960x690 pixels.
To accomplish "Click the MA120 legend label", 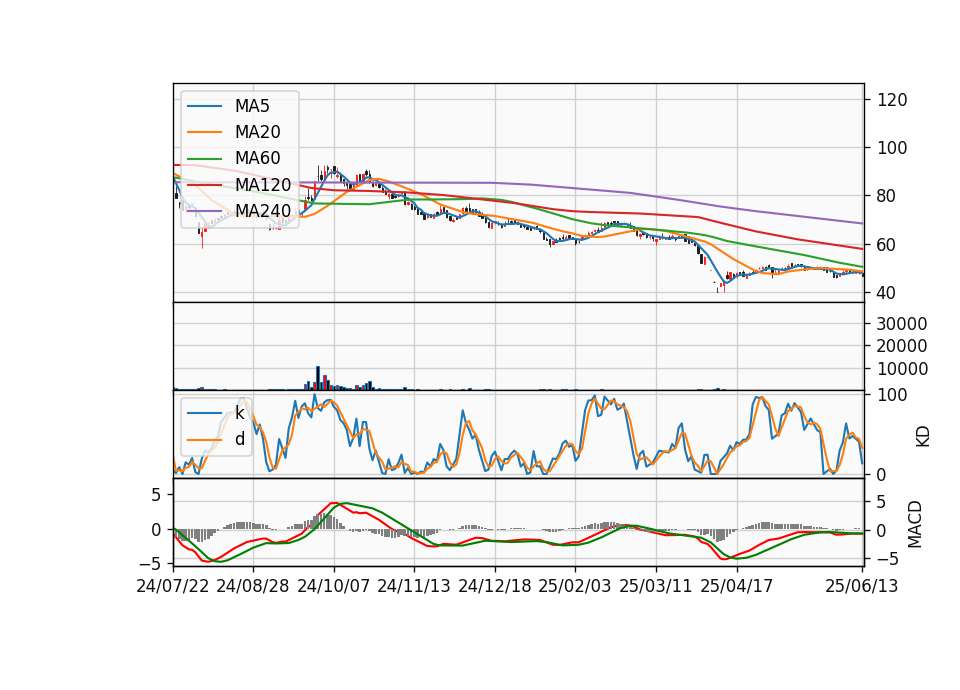I will pos(263,184).
